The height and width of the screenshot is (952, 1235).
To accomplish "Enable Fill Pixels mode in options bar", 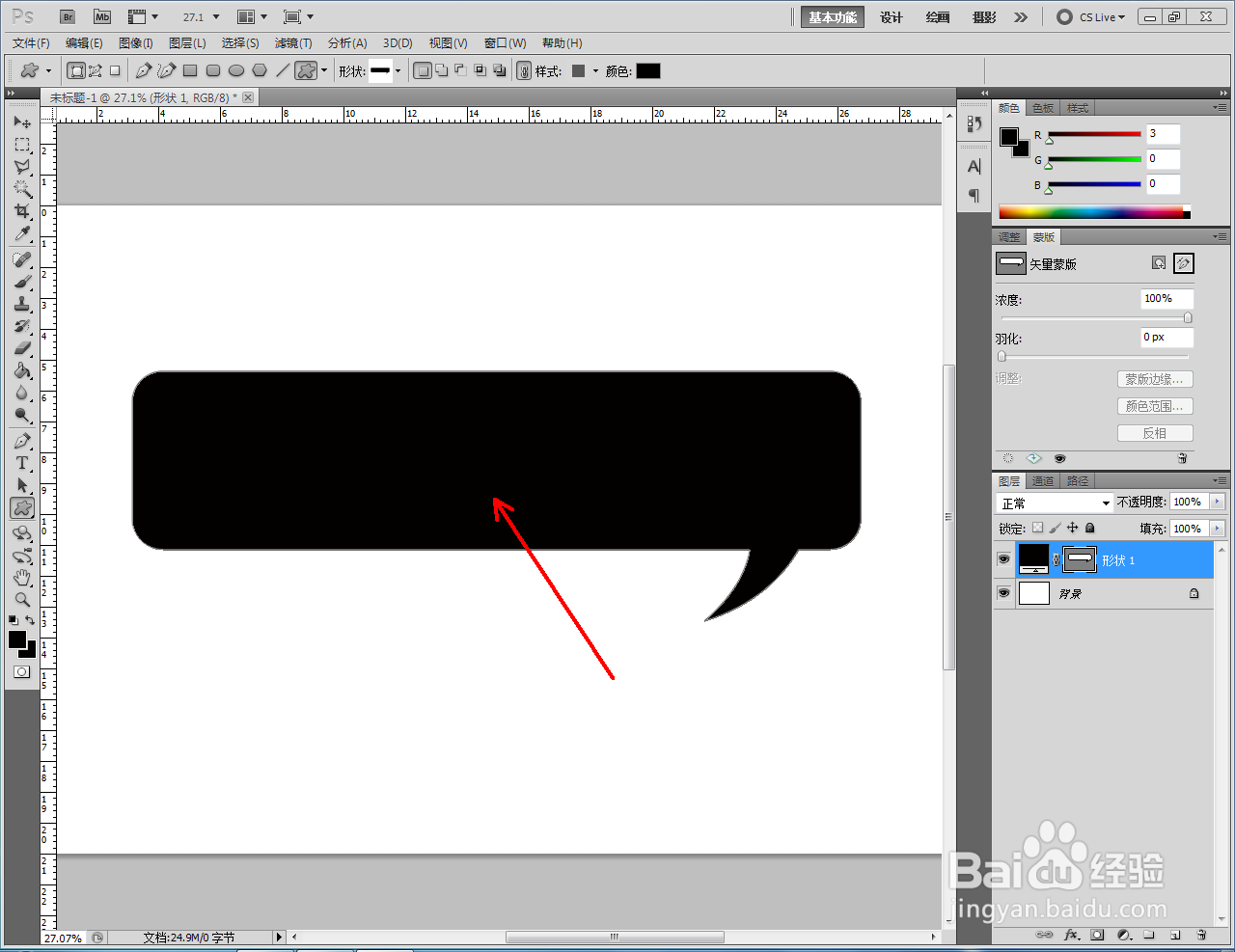I will pos(115,70).
